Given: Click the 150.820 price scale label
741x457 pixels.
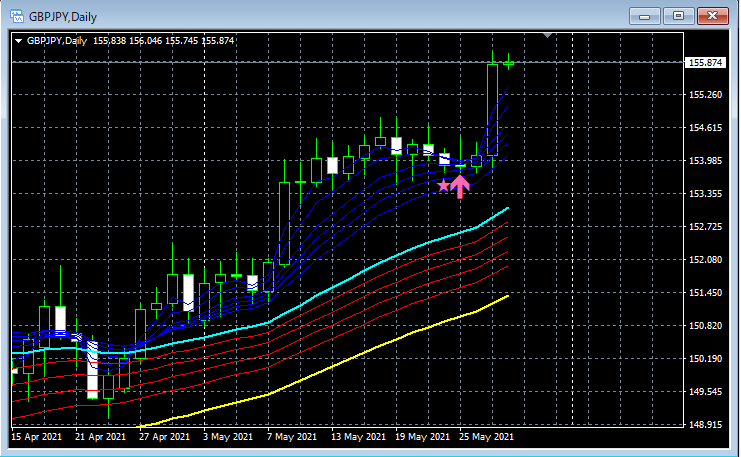Looking at the screenshot, I should [705, 326].
